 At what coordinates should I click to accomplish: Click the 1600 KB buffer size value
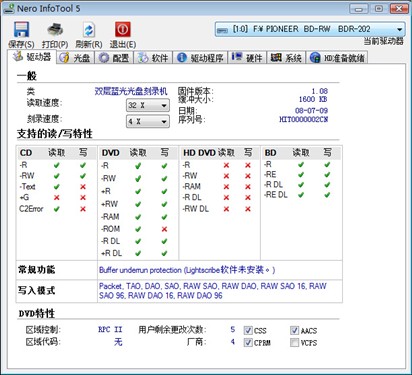313,99
